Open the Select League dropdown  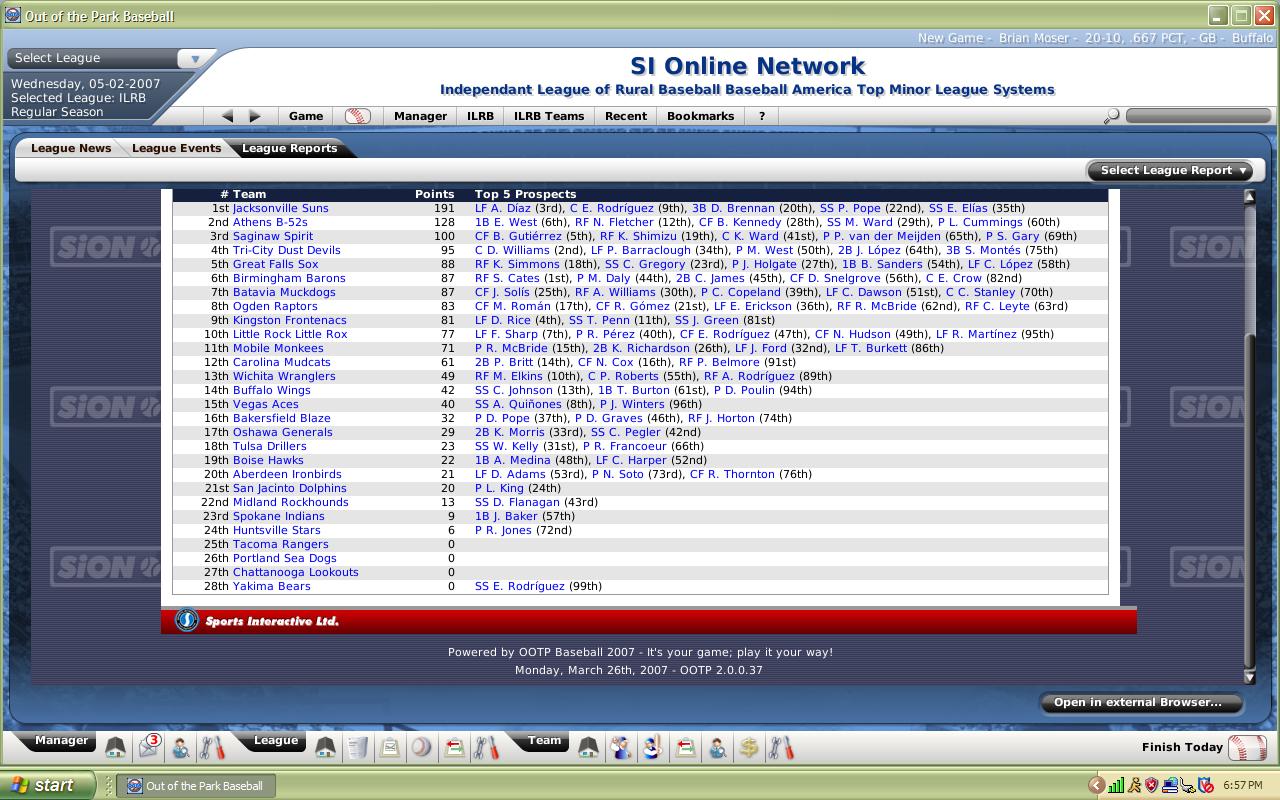110,58
